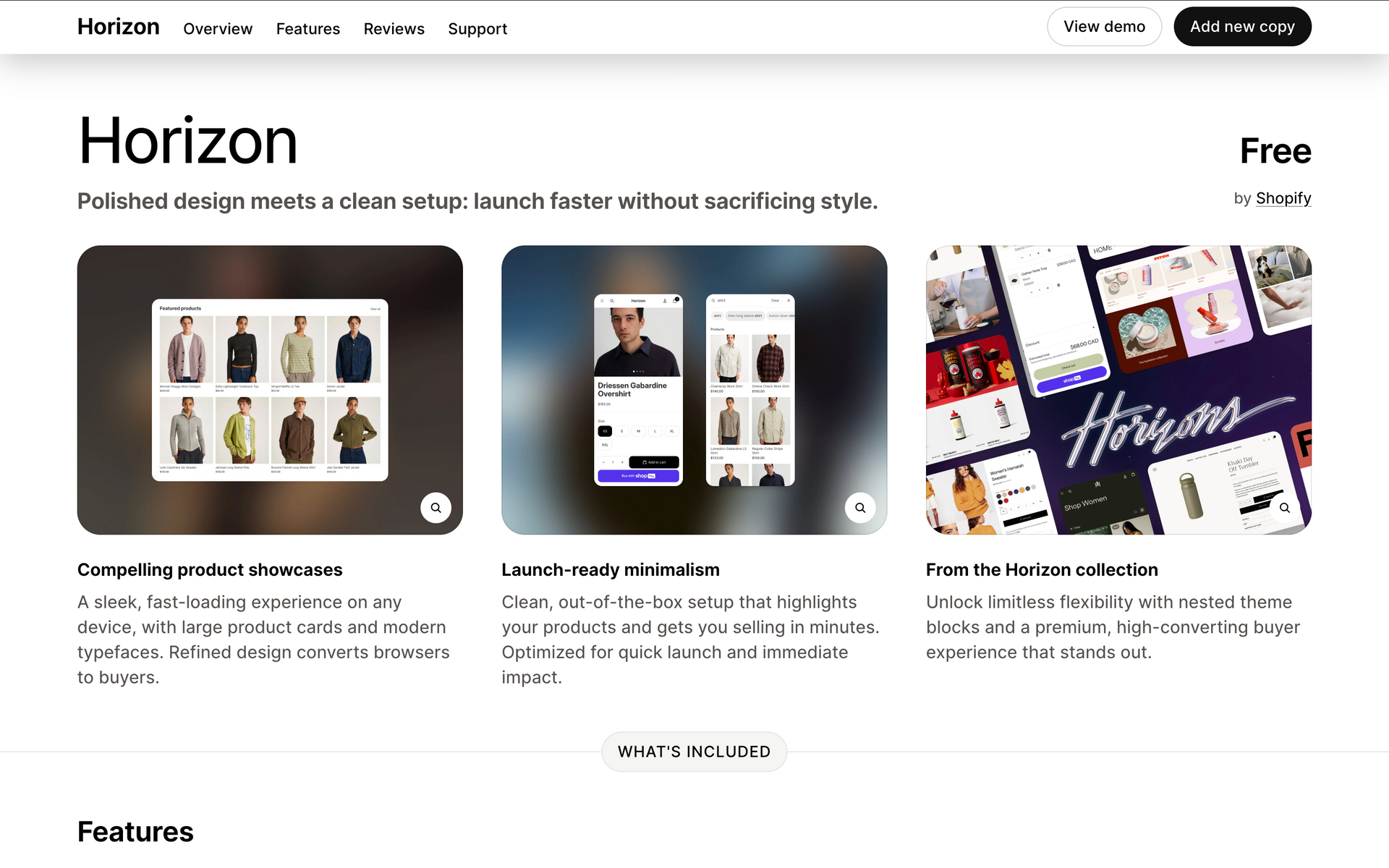Viewport: 1389px width, 868px height.
Task: Click the 'Clean, out-of-the-box setup' description
Action: click(691, 639)
